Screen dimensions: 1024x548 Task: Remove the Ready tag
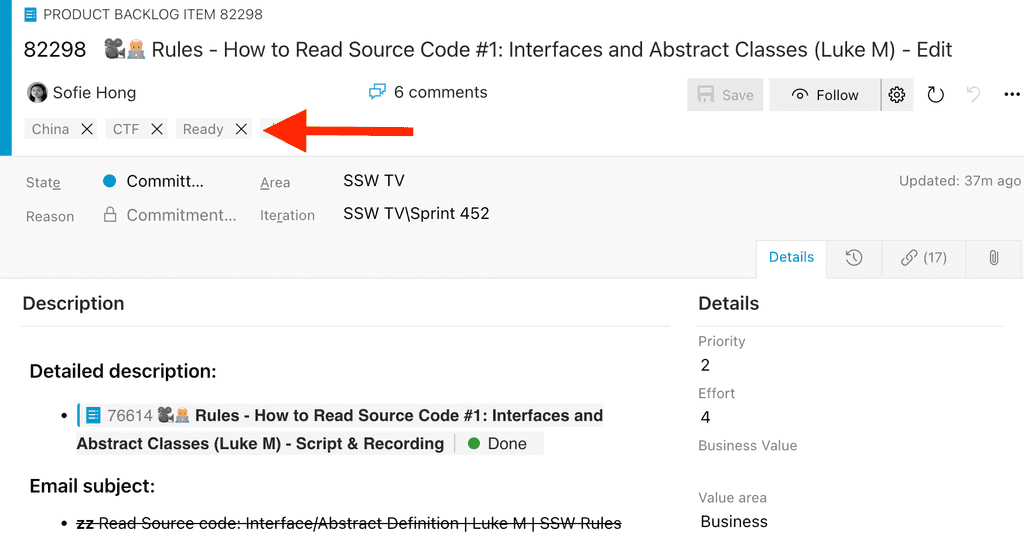tap(241, 129)
